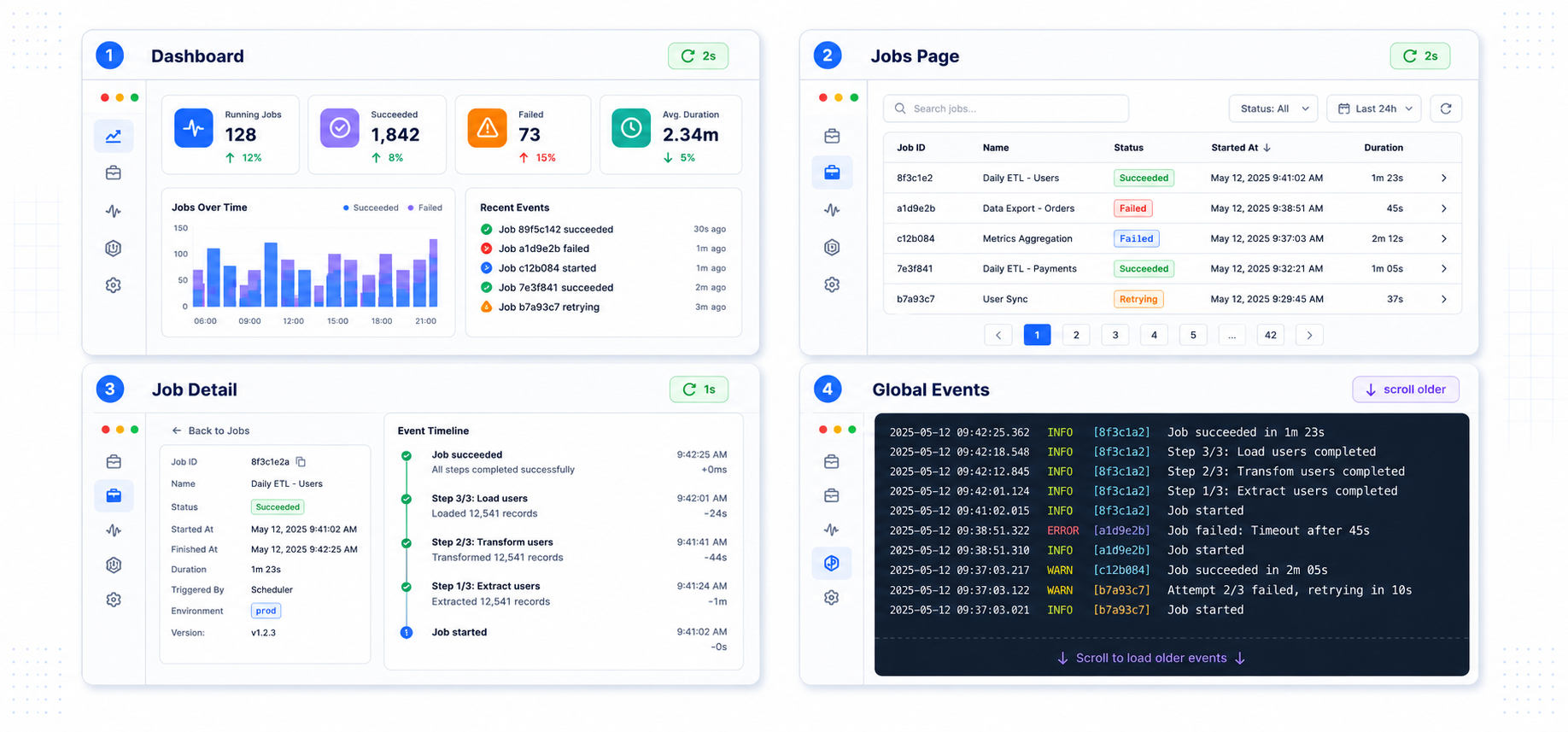Click the Running Jobs pulse icon card
Screen dimensions: 1568x732
194,128
